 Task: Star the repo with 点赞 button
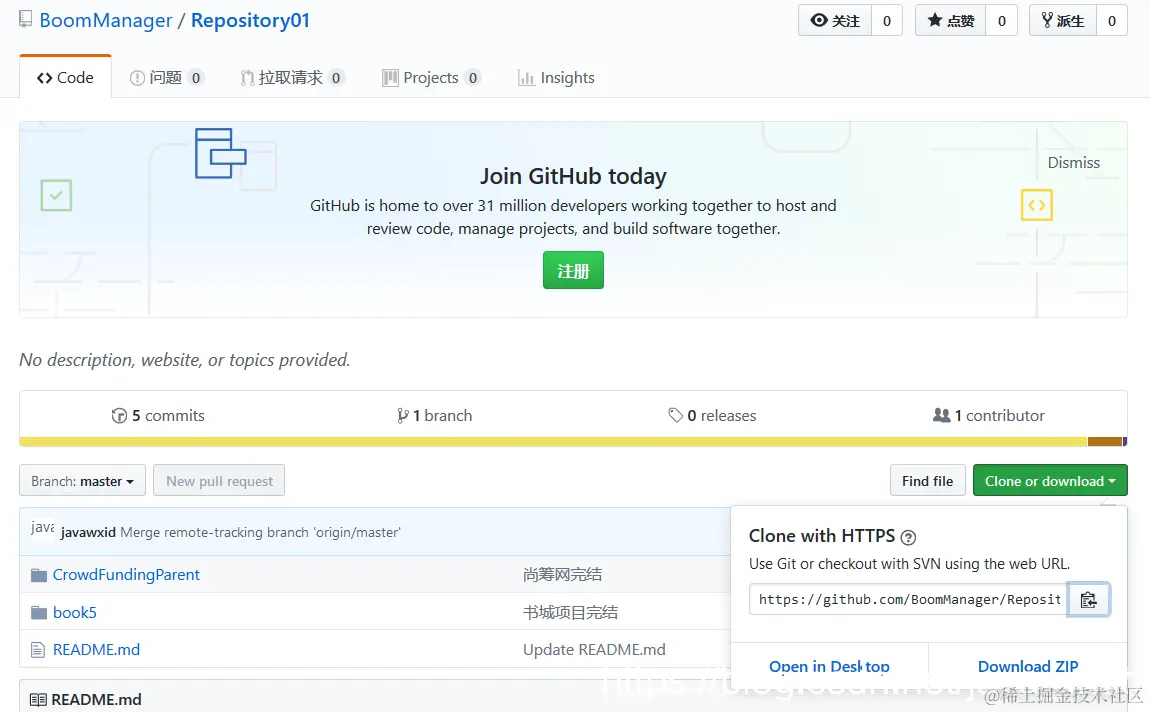[951, 21]
